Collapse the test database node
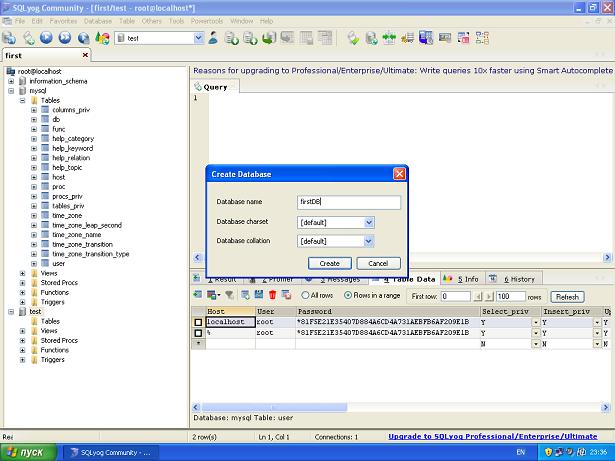This screenshot has width=615, height=461. pyautogui.click(x=11, y=312)
